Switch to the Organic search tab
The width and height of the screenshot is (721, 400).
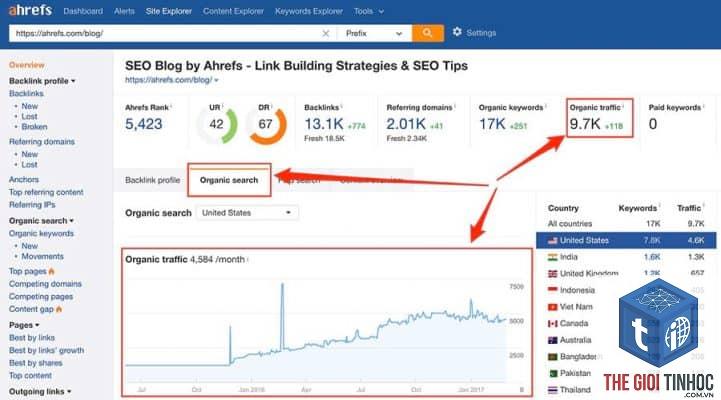(229, 180)
